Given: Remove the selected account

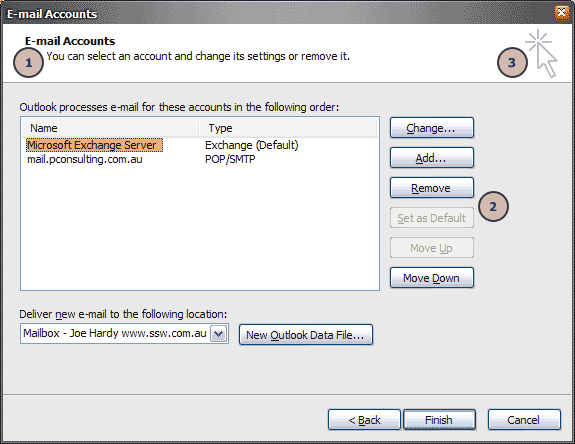Looking at the screenshot, I should tap(432, 188).
